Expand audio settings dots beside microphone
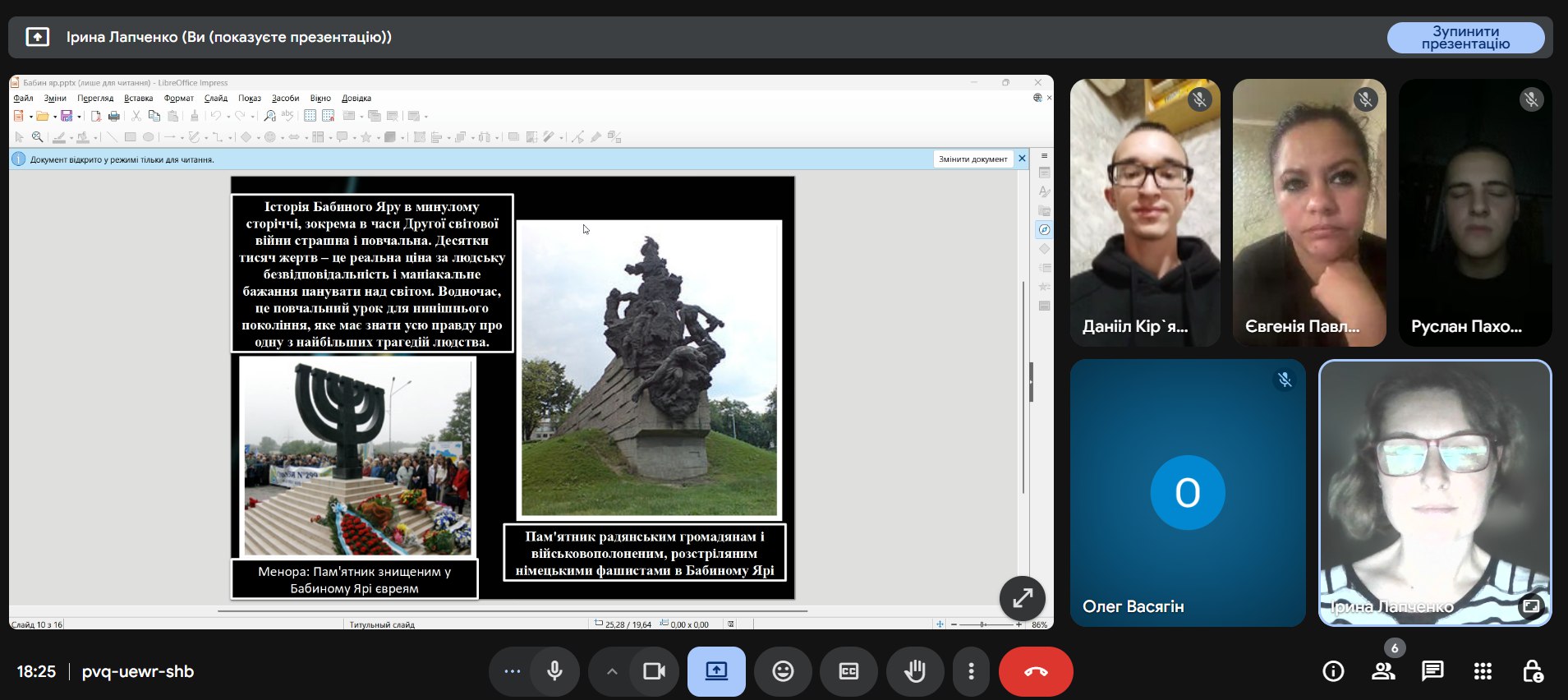Viewport: 1568px width, 700px height. point(513,671)
